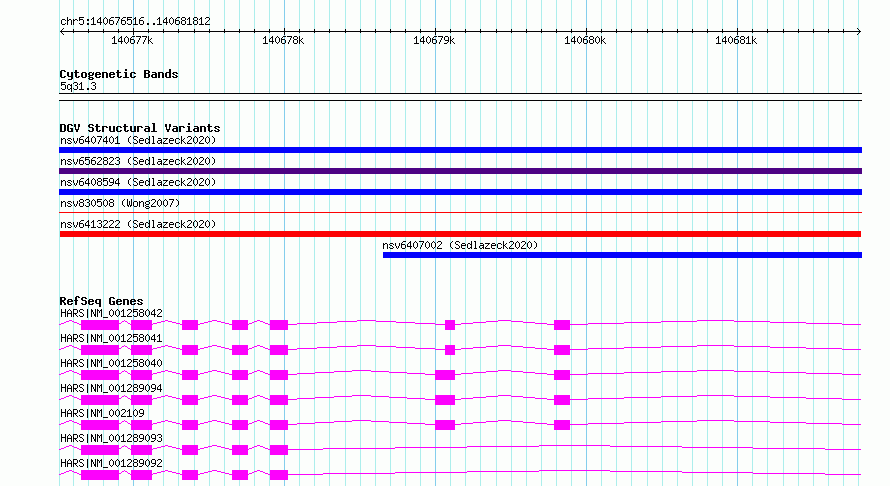Image resolution: width=890 pixels, height=486 pixels.
Task: Click the 140679k ruler tick label
Action: coord(434,40)
